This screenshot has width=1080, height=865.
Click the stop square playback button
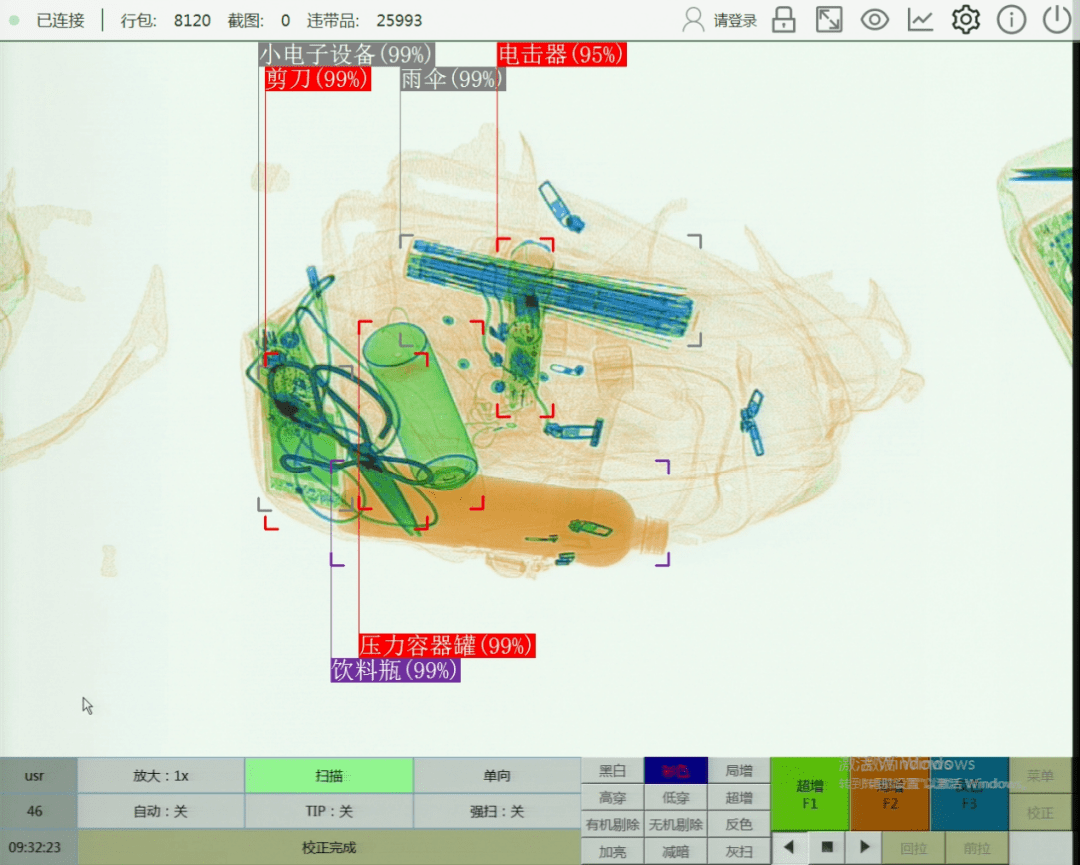(827, 846)
